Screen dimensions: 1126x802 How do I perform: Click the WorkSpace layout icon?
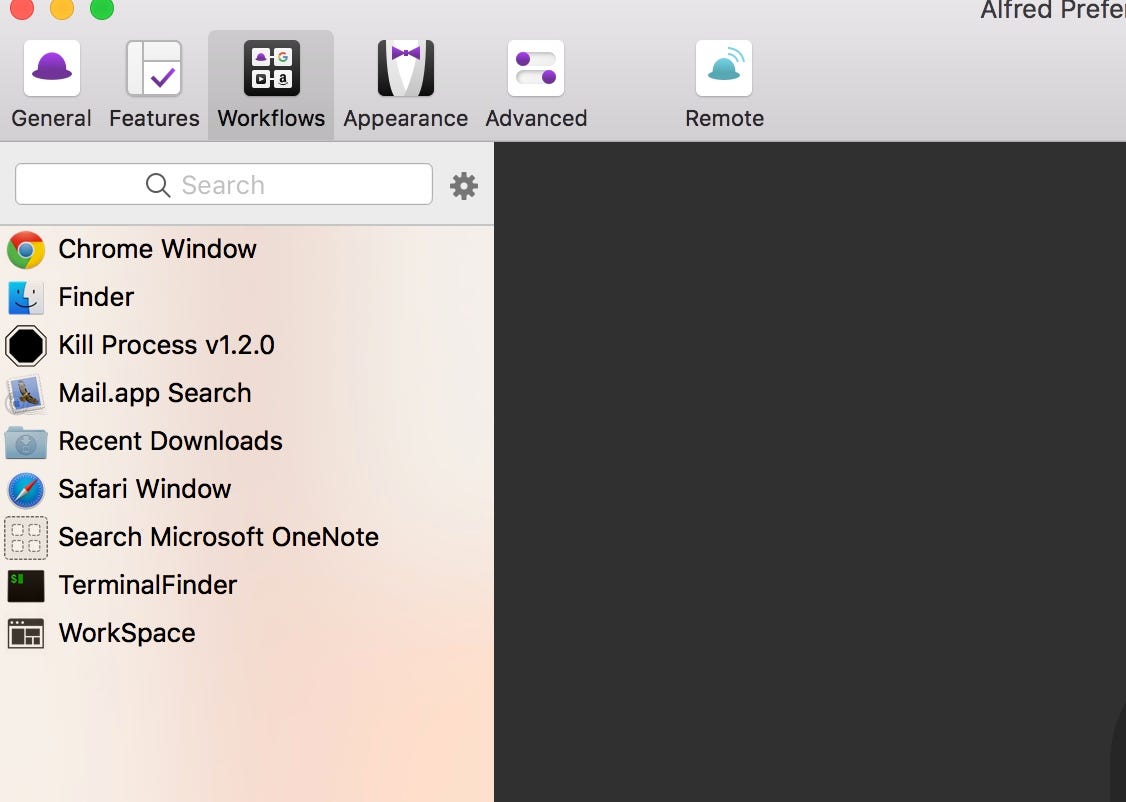click(26, 634)
